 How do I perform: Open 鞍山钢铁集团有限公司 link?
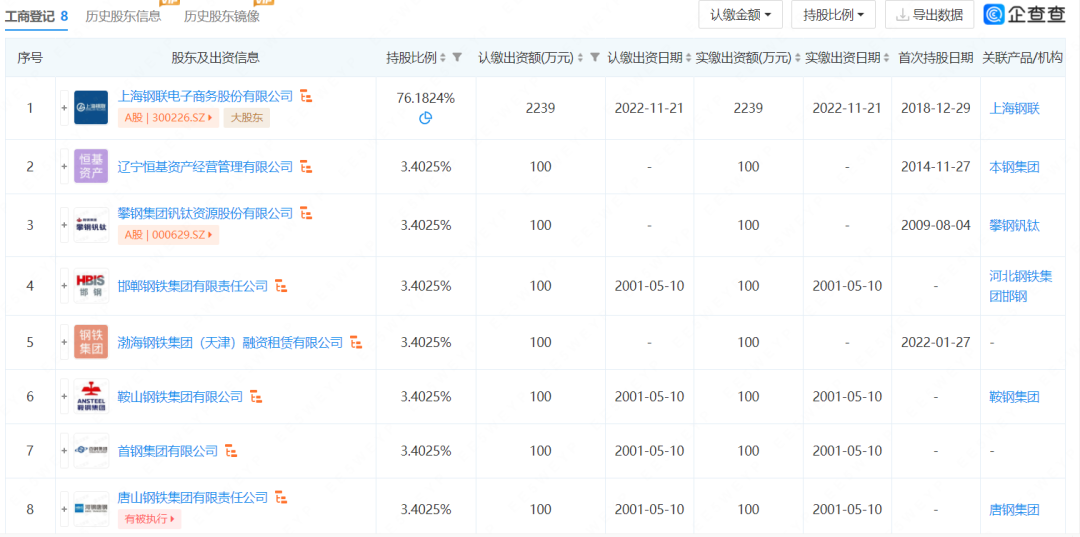181,397
